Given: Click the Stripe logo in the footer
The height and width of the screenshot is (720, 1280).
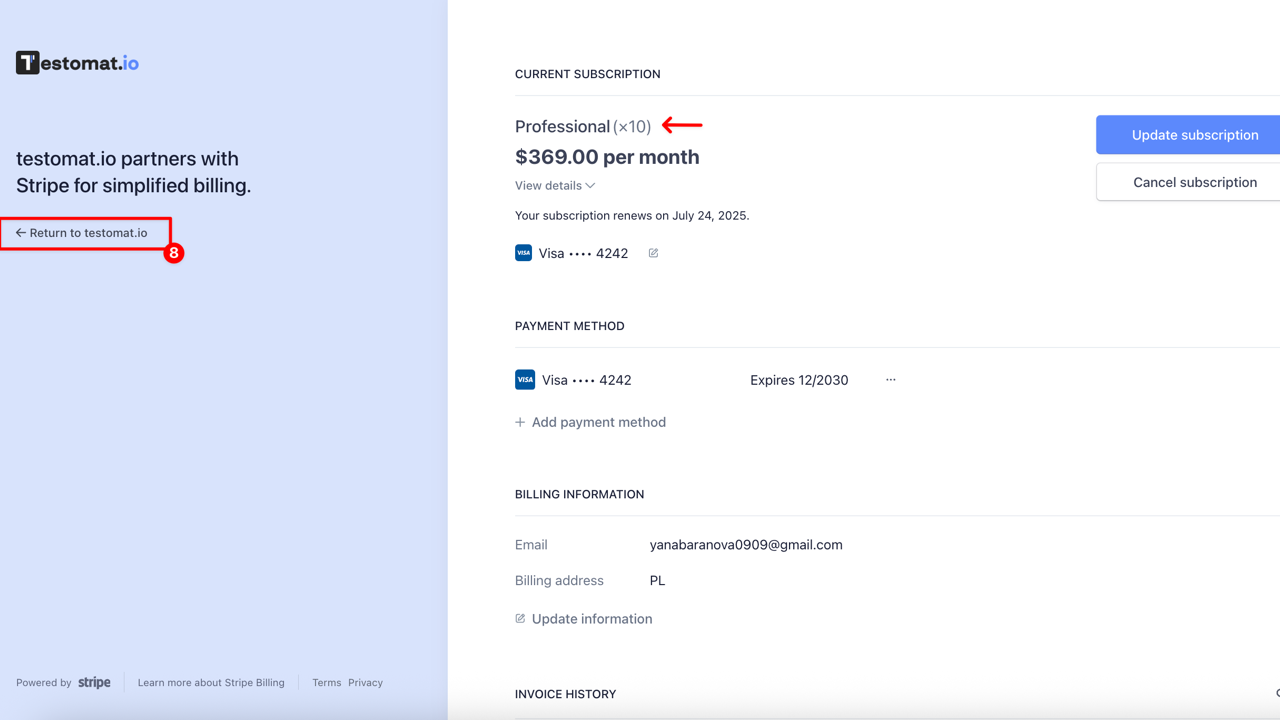Looking at the screenshot, I should tap(94, 682).
